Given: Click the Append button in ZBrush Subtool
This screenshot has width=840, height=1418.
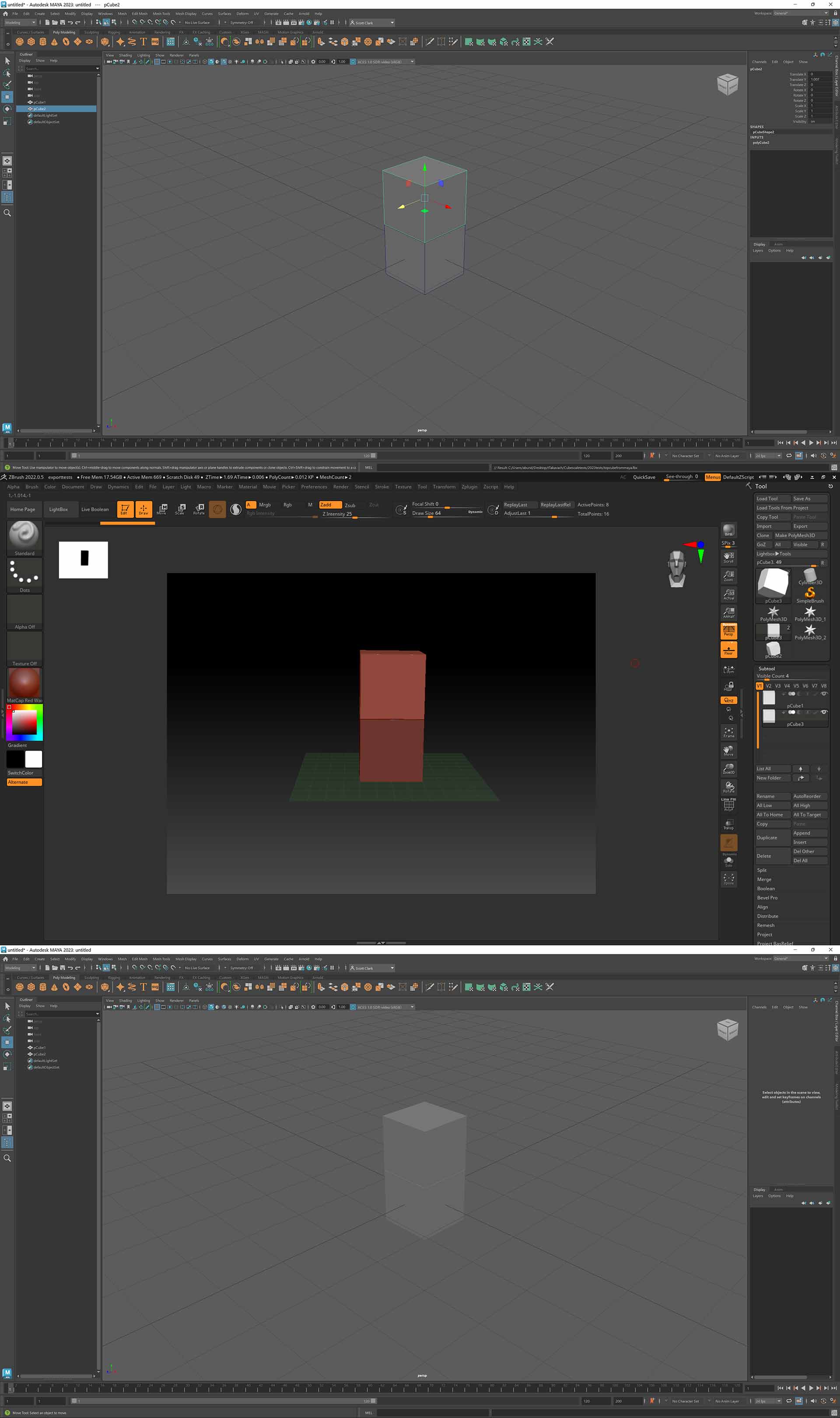Looking at the screenshot, I should point(809,833).
